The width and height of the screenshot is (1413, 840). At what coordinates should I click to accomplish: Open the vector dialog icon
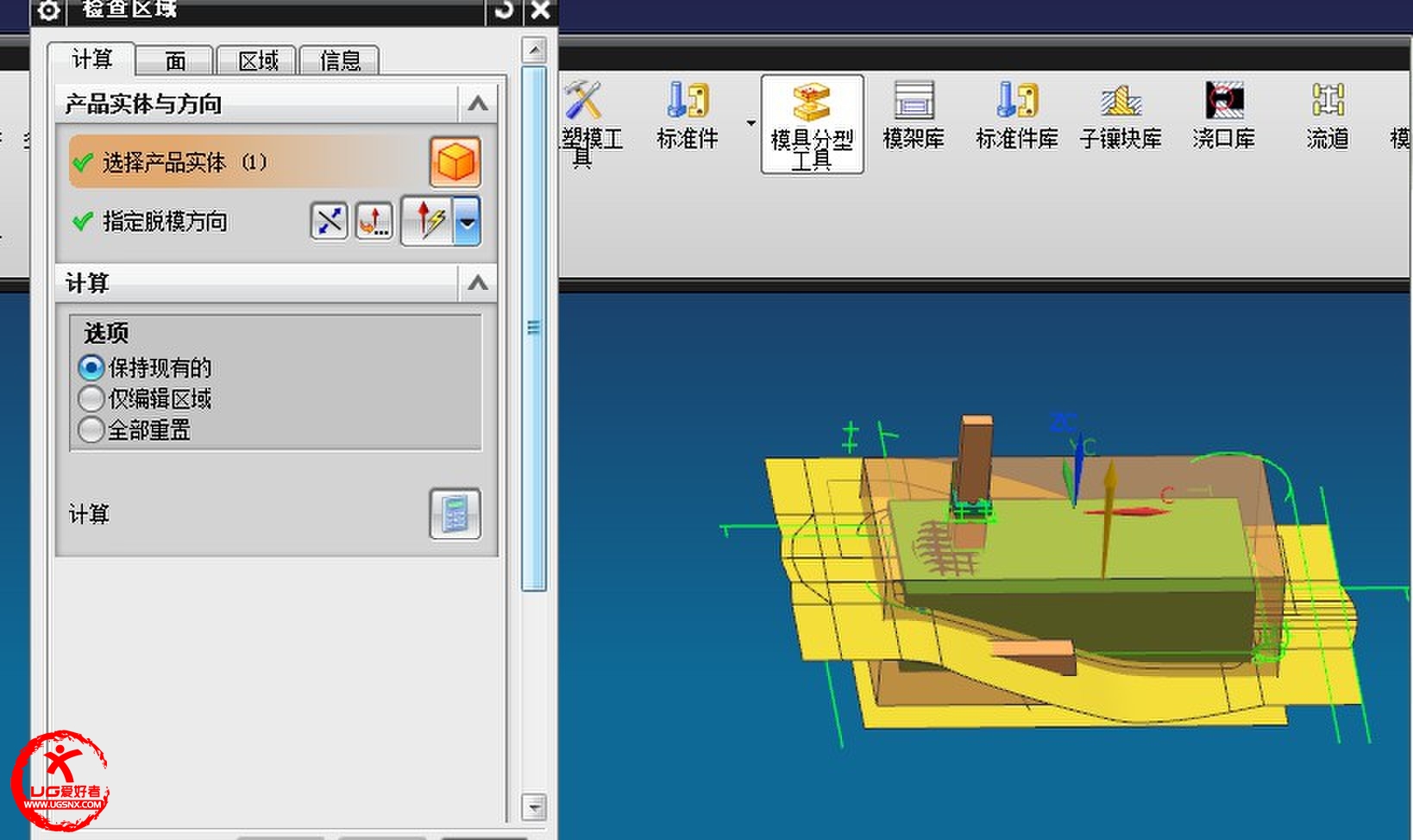[x=374, y=222]
